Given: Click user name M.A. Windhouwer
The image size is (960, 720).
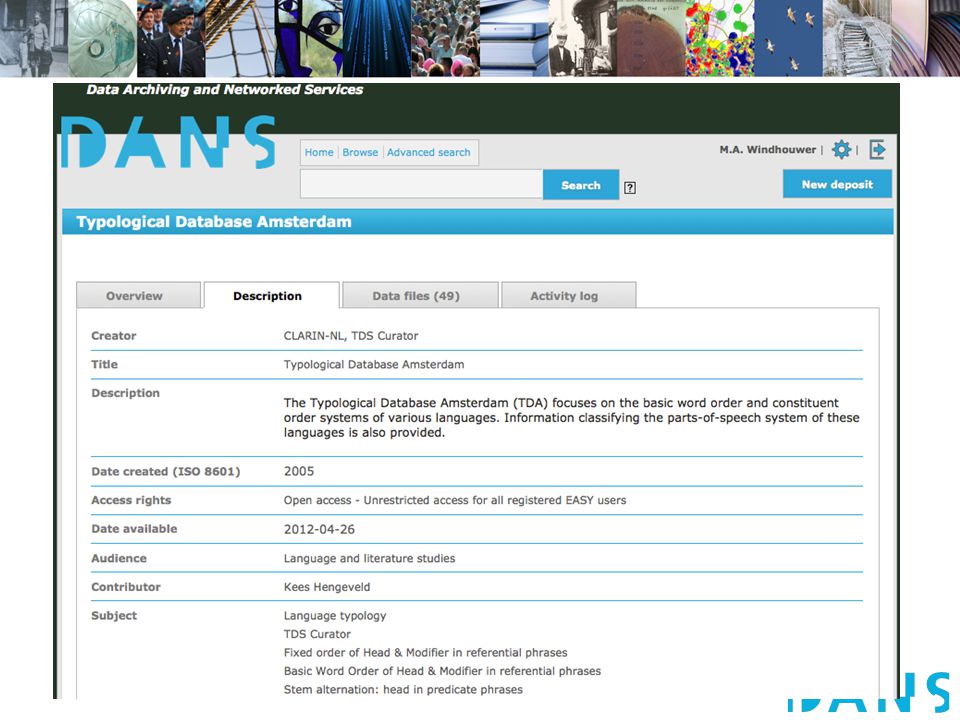Looking at the screenshot, I should click(768, 149).
